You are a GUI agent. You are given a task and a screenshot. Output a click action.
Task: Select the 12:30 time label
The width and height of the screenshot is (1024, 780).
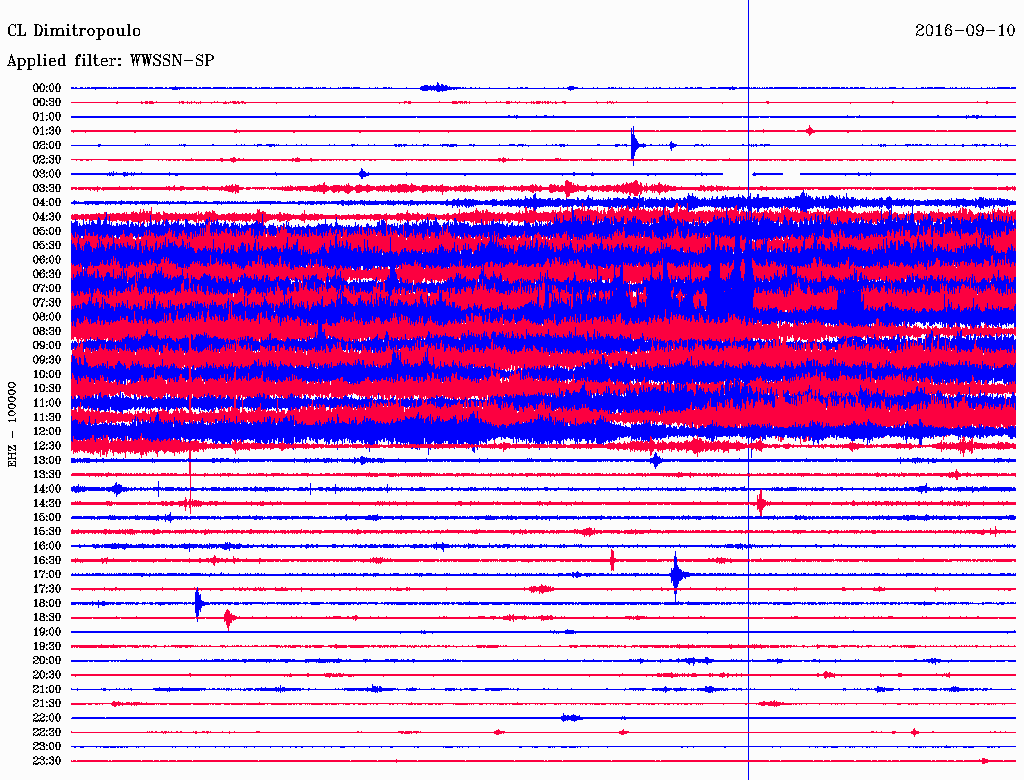tap(47, 446)
